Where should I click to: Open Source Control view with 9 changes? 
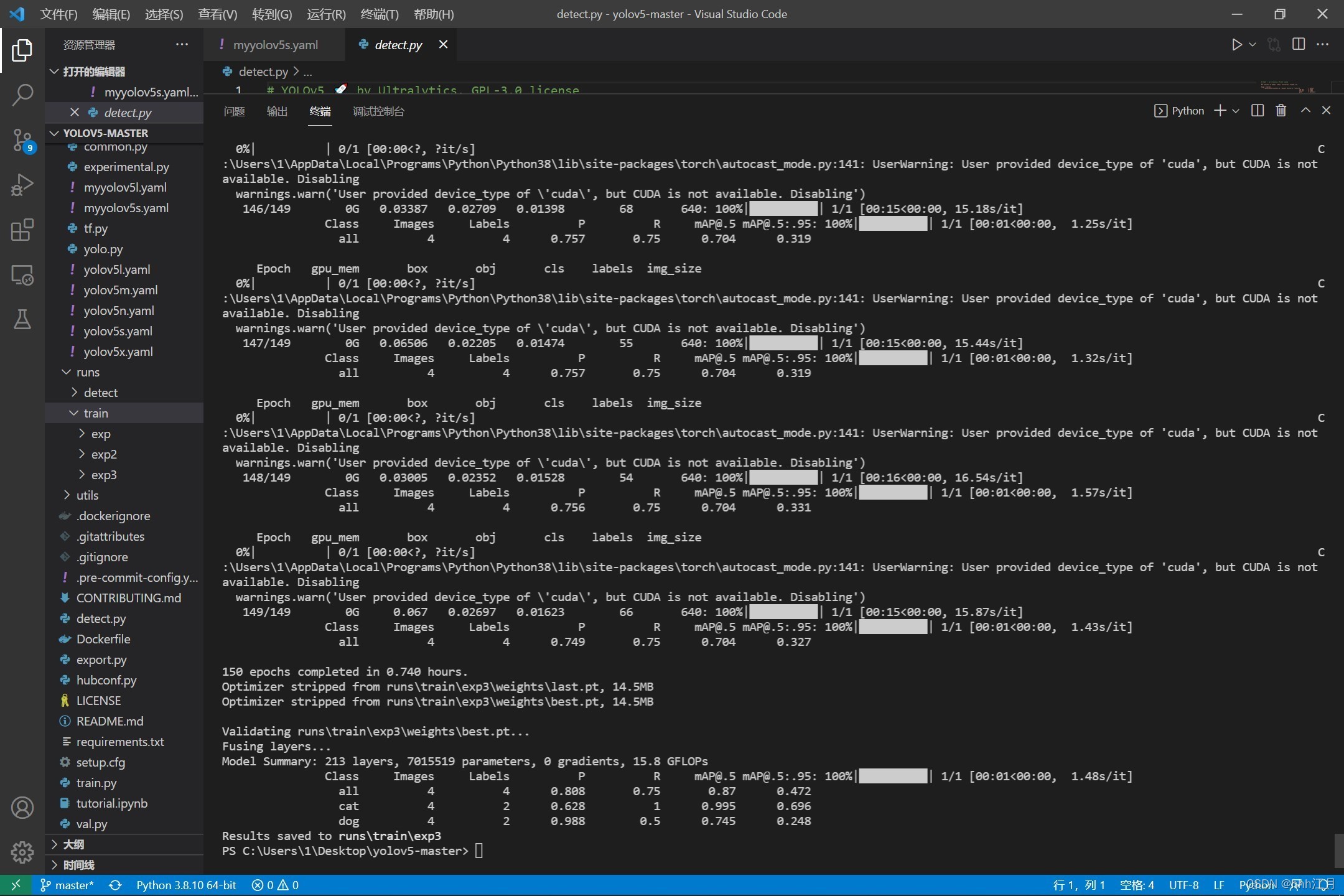point(22,141)
